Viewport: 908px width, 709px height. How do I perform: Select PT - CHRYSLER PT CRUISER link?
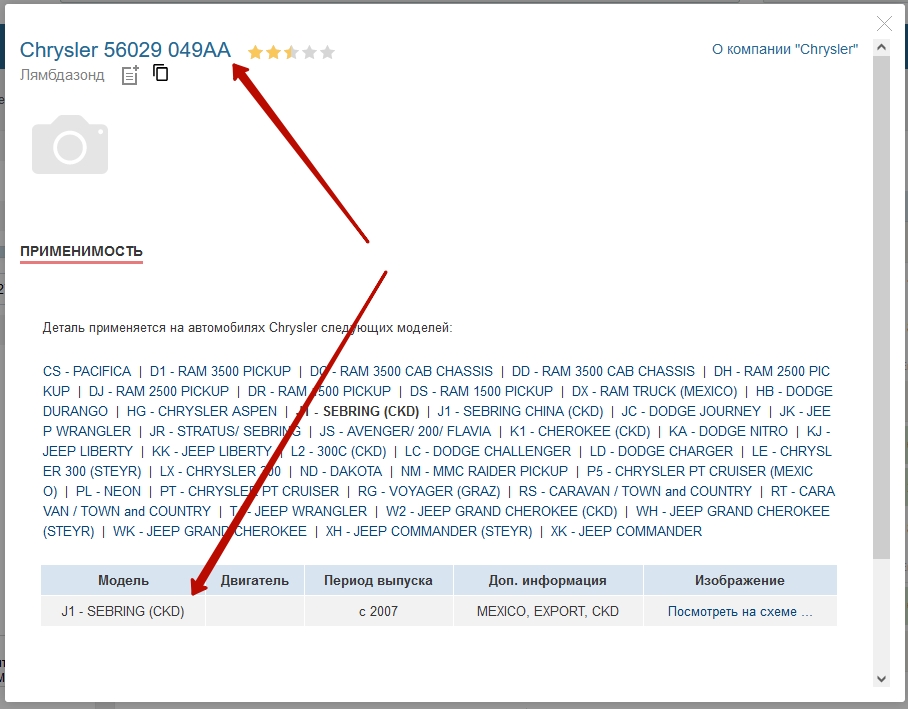[x=249, y=491]
